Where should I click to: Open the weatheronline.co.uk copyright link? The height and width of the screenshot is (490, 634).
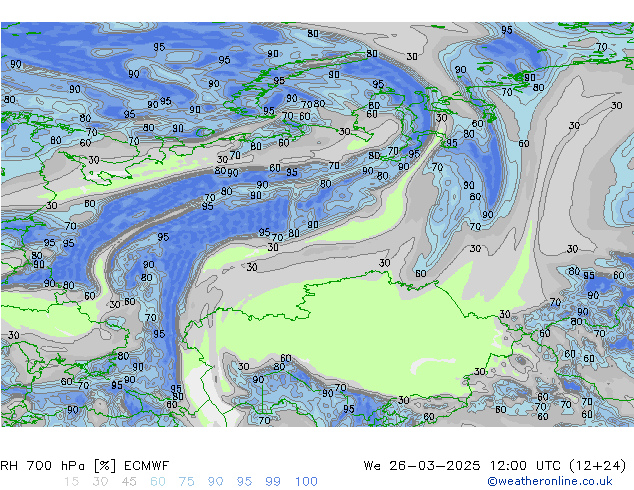tap(549, 481)
